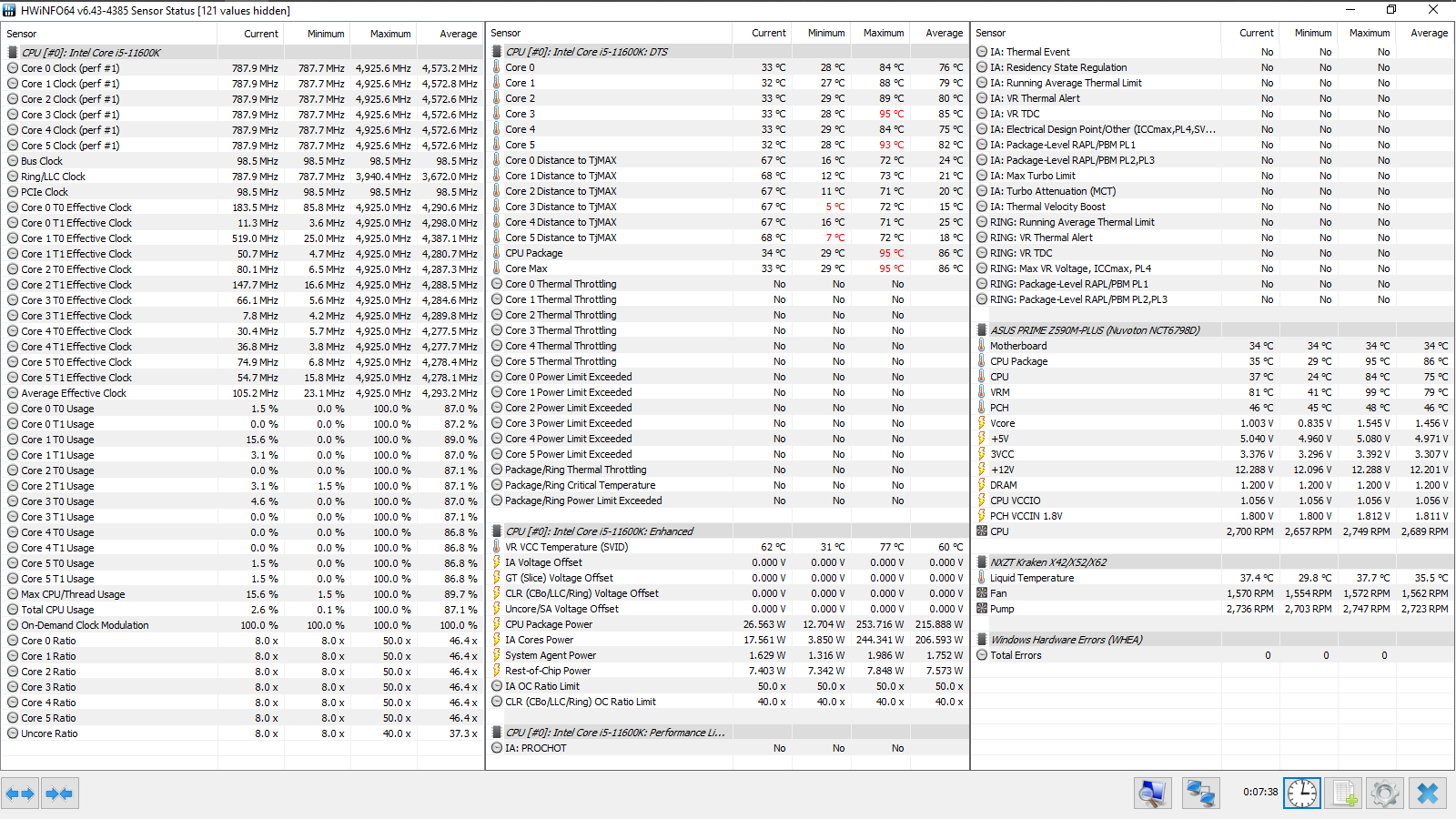
Task: Click the lightning icon beside Vcore
Action: coord(982,423)
